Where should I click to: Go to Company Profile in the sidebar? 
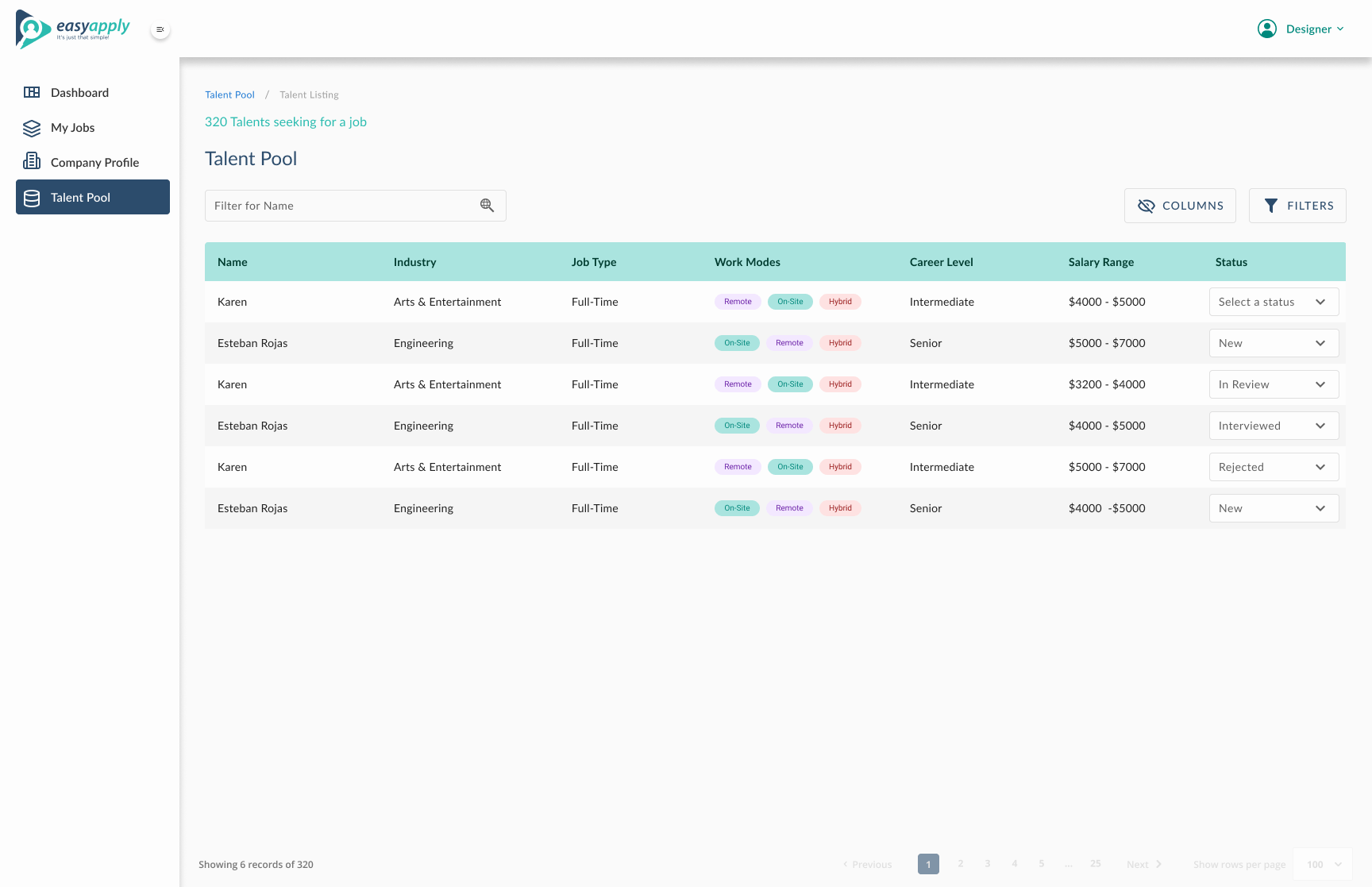coord(94,163)
